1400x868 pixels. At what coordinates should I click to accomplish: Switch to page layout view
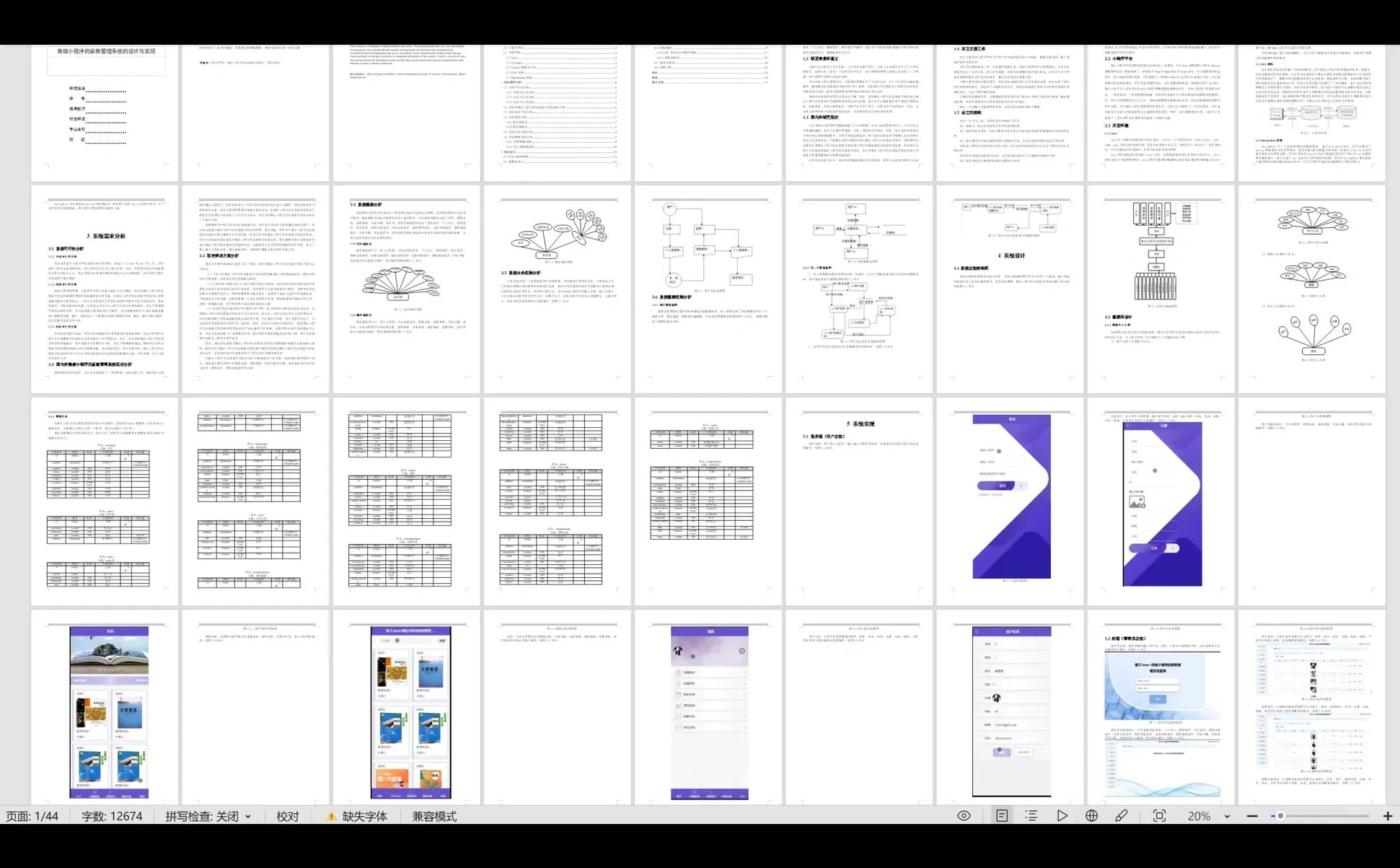click(x=1002, y=816)
